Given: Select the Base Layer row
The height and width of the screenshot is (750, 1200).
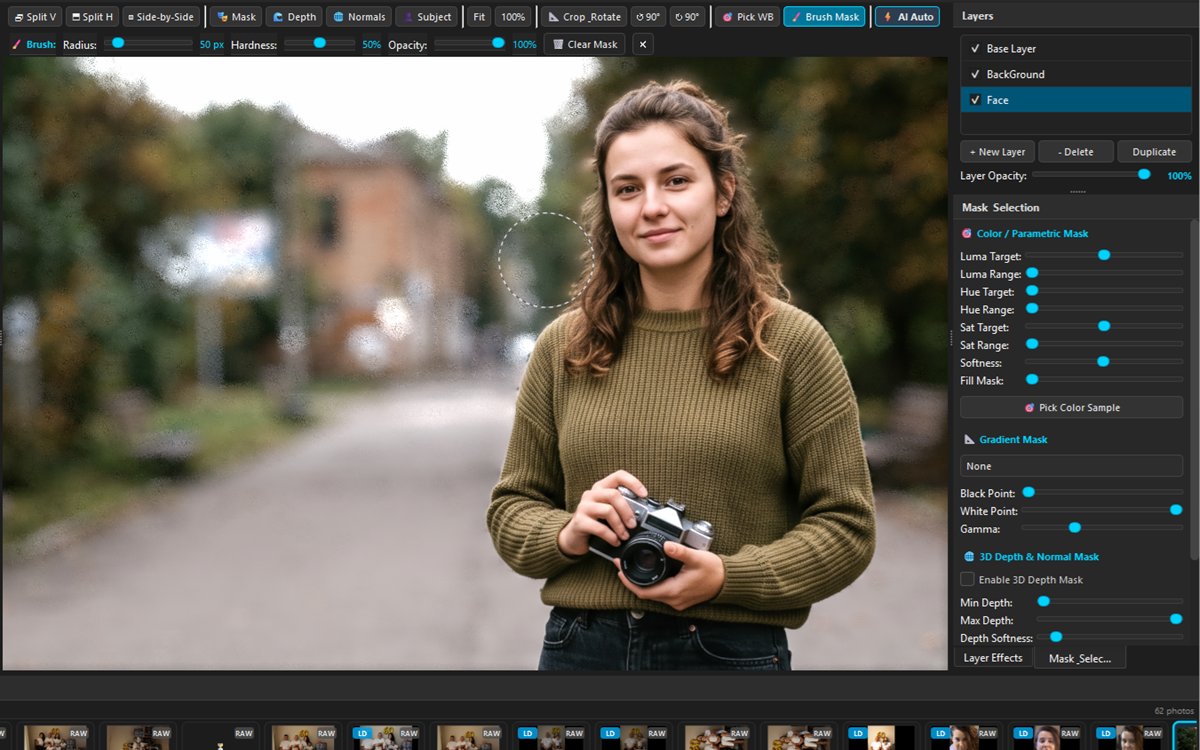Looking at the screenshot, I should tap(1076, 49).
